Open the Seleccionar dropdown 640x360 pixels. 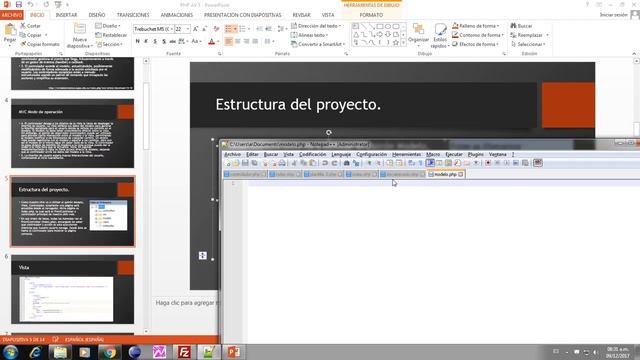(529, 44)
